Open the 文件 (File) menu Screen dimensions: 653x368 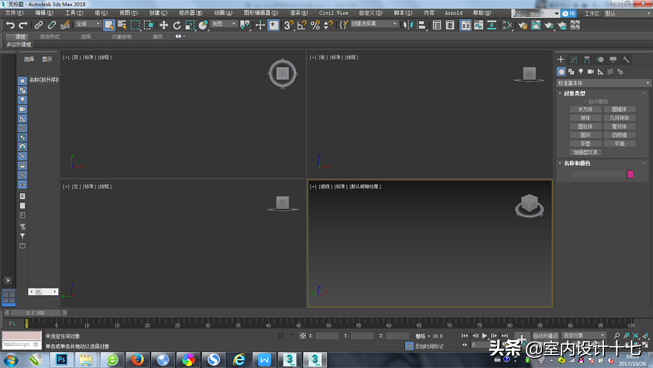pos(14,13)
